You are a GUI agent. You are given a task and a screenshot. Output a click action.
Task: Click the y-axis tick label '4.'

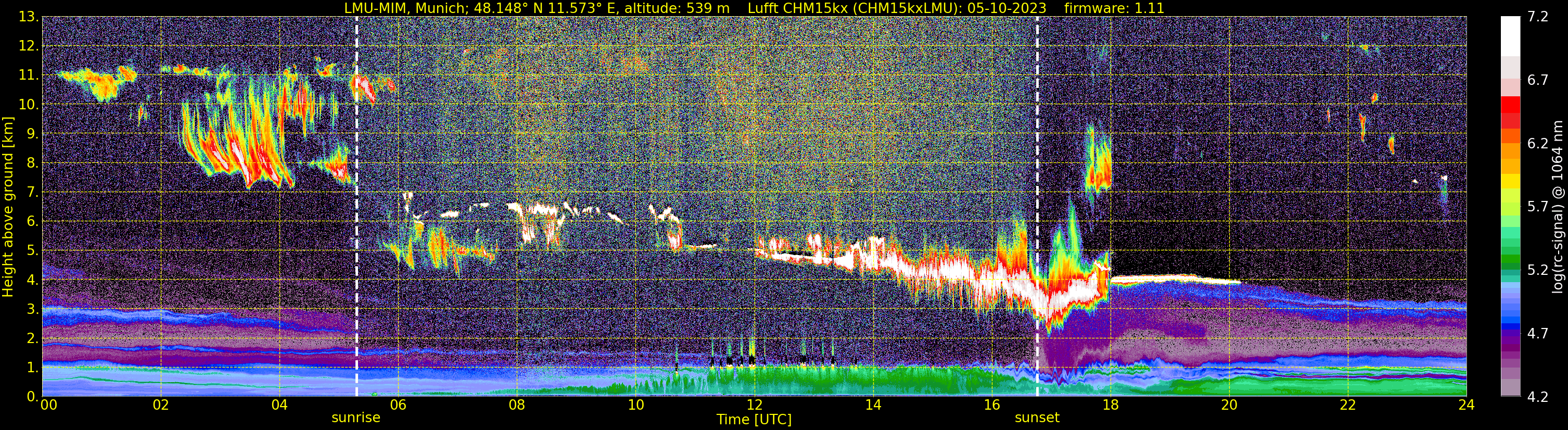[x=32, y=280]
